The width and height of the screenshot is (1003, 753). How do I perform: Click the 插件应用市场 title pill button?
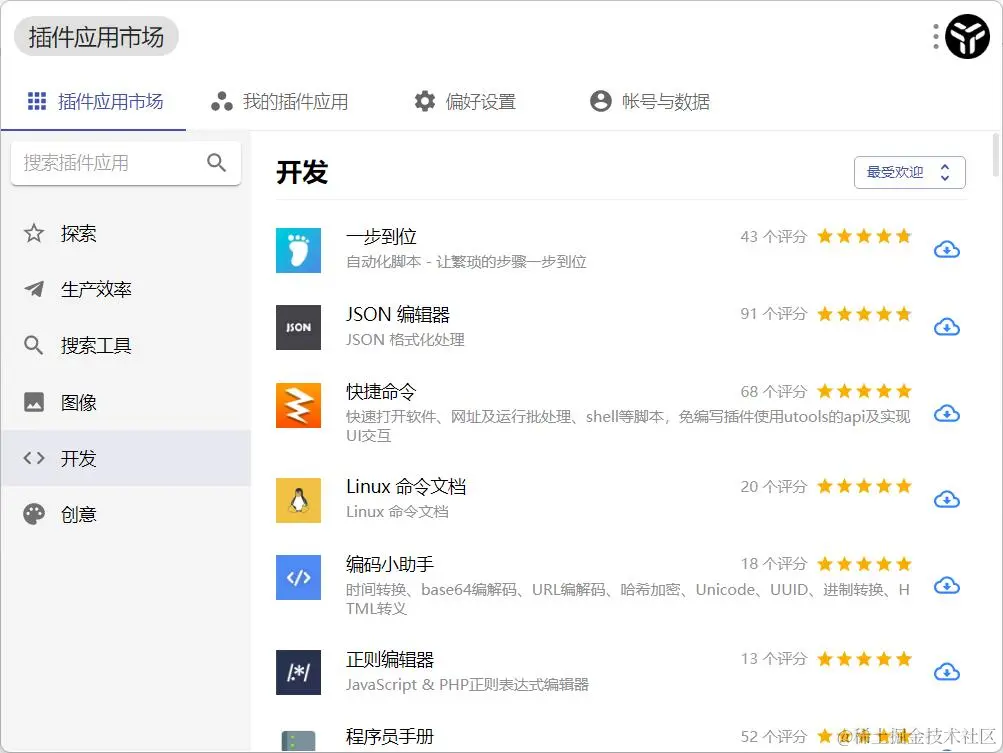pyautogui.click(x=96, y=36)
